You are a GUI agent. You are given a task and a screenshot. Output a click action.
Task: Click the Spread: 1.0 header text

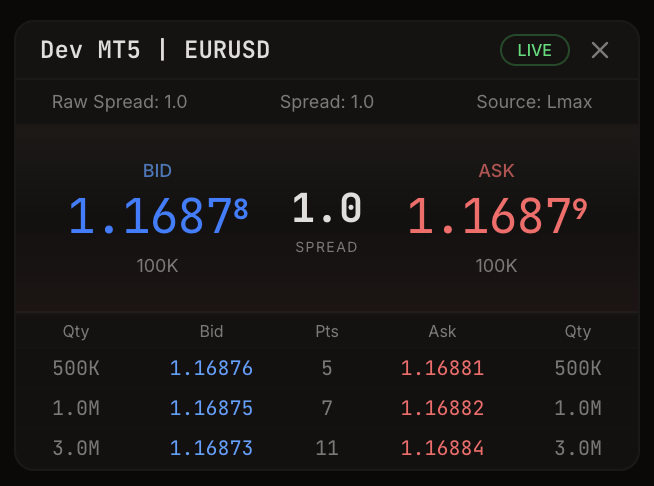pos(327,102)
